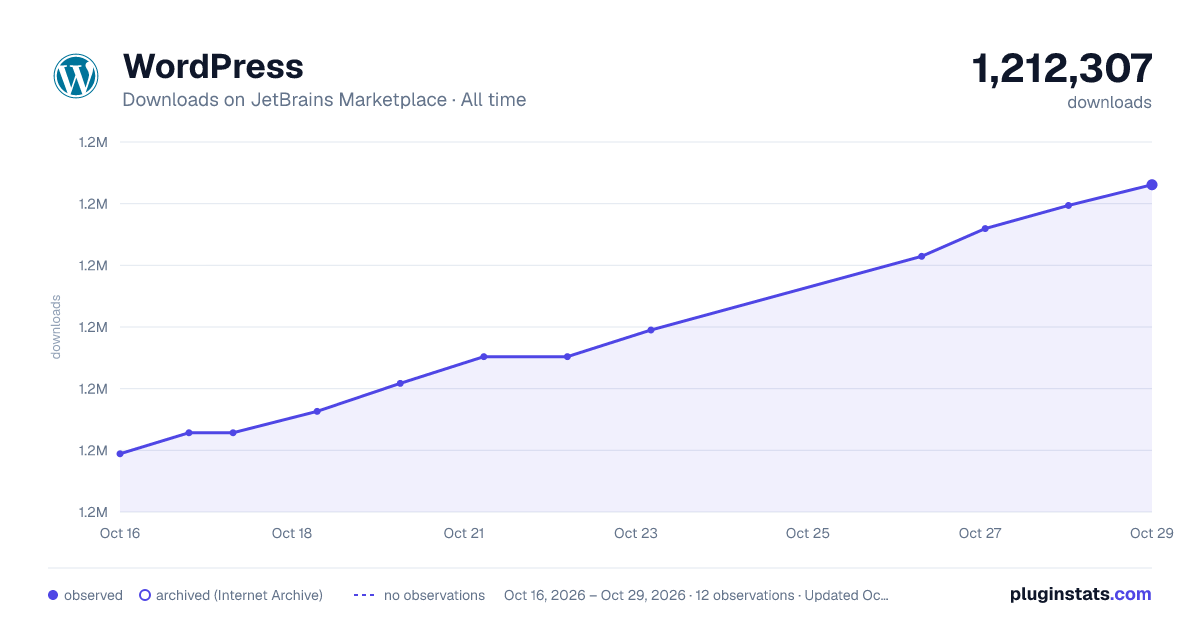Click the "Oct 27" axis label
1200x630 pixels.
coord(980,533)
